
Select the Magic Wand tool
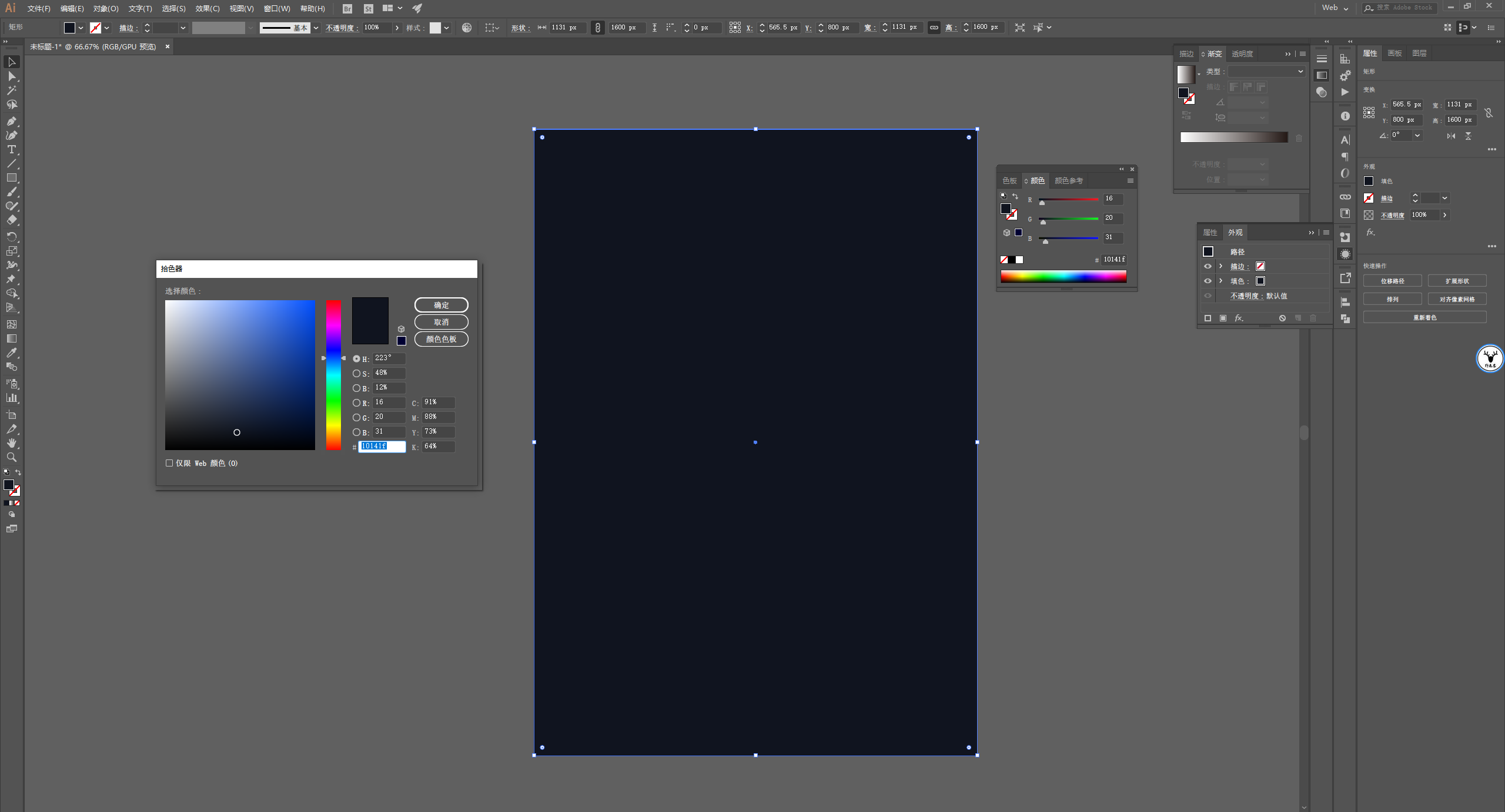11,90
